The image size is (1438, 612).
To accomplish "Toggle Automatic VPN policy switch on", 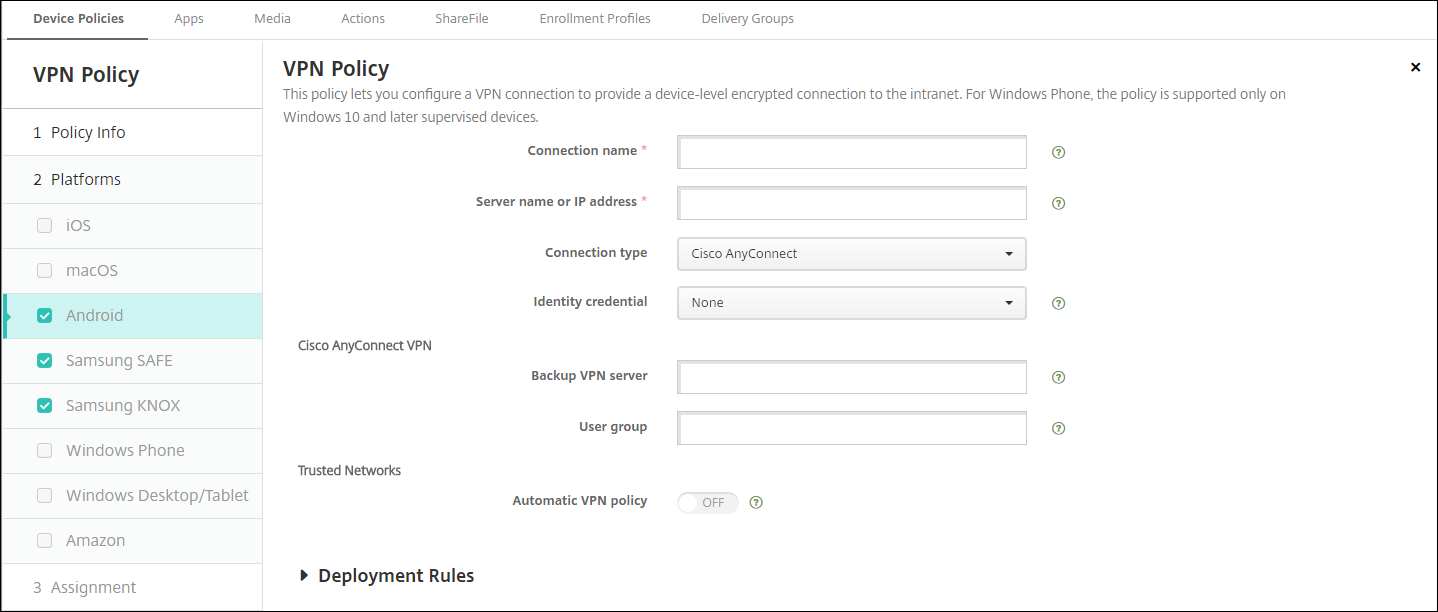I will point(707,503).
